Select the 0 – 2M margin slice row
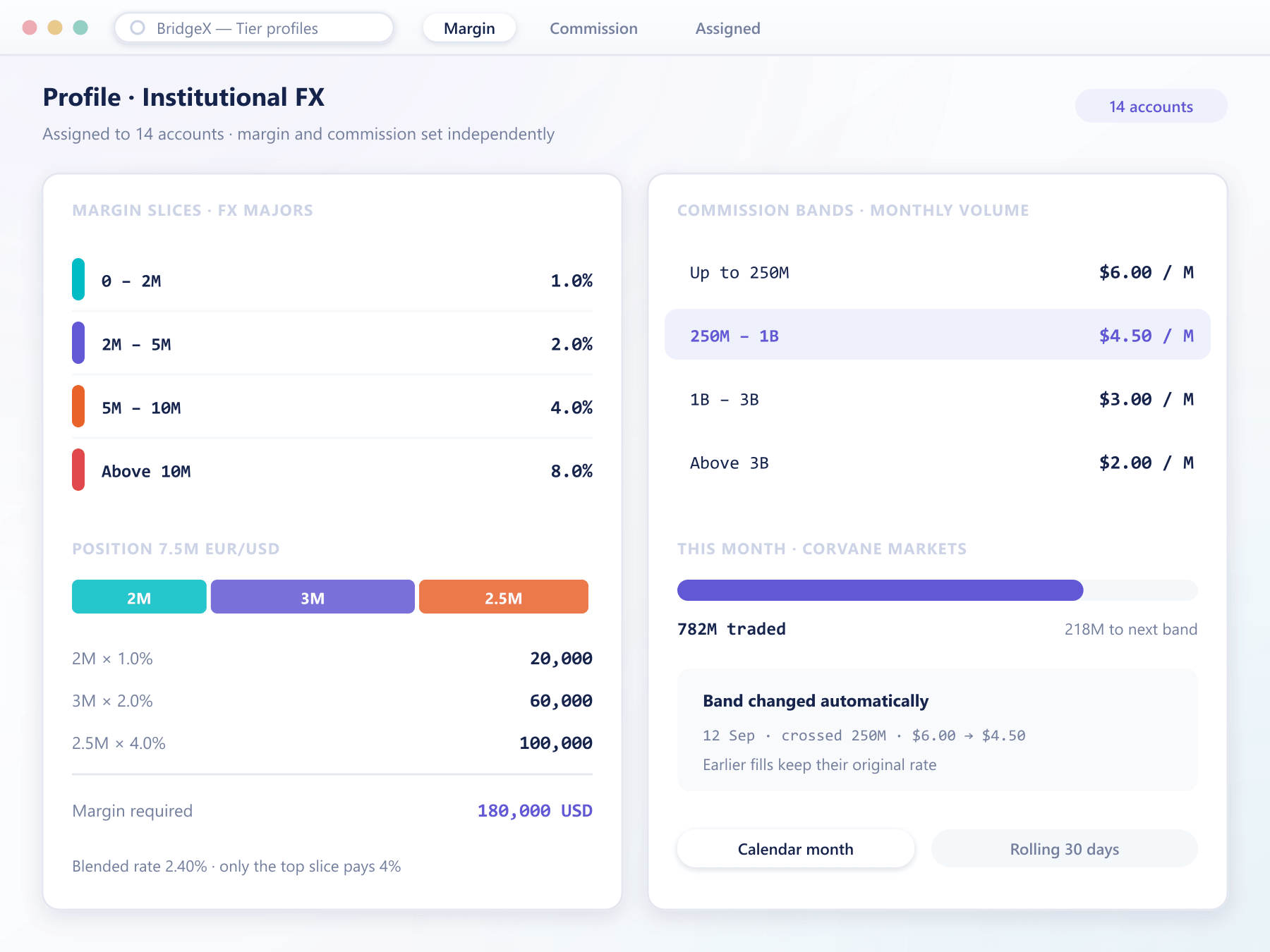Image resolution: width=1270 pixels, height=952 pixels. (332, 280)
